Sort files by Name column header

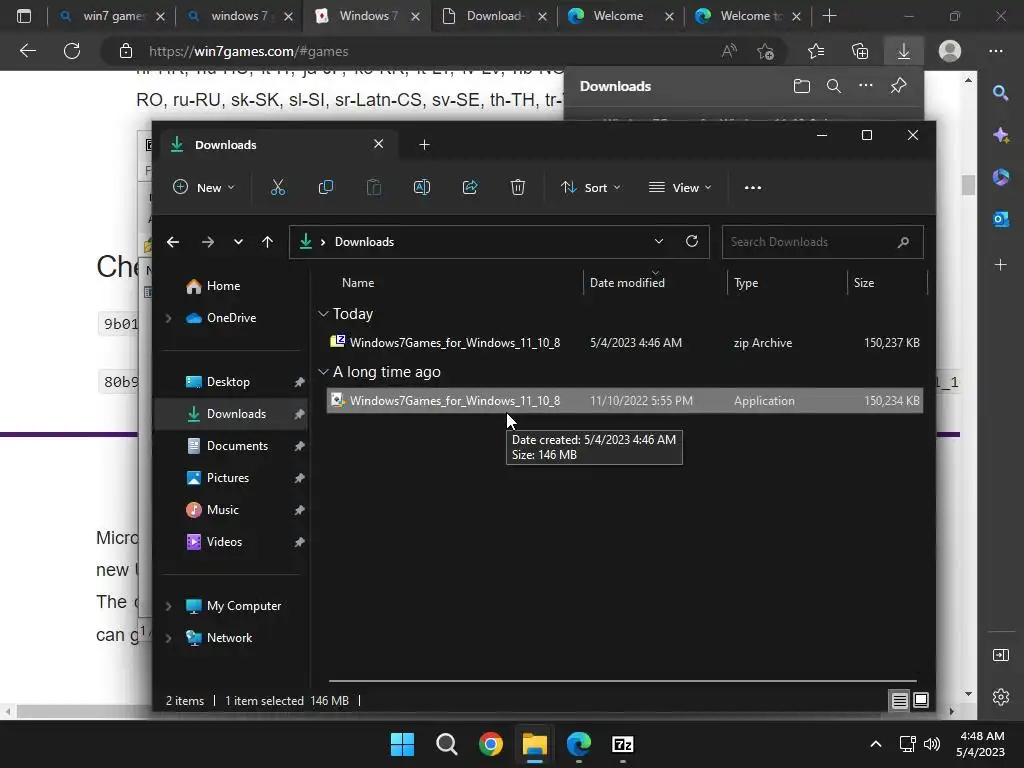tap(358, 283)
